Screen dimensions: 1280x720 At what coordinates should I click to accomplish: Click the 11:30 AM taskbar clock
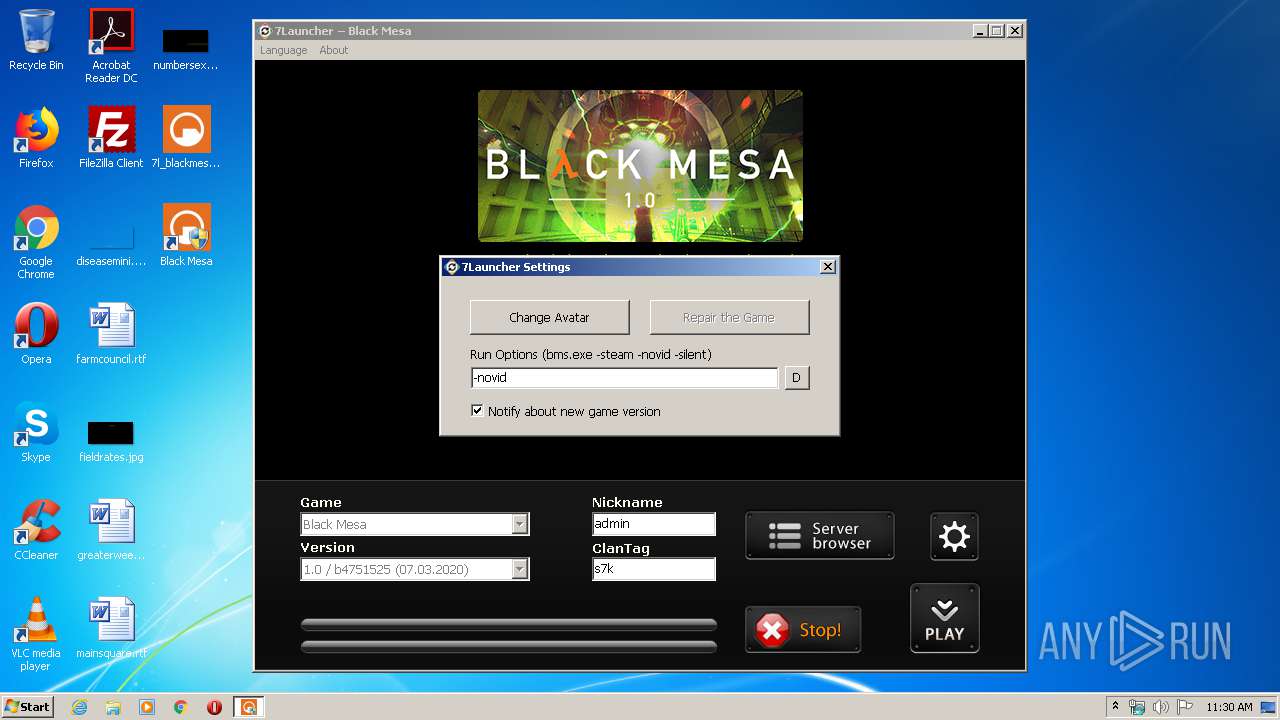tap(1229, 707)
